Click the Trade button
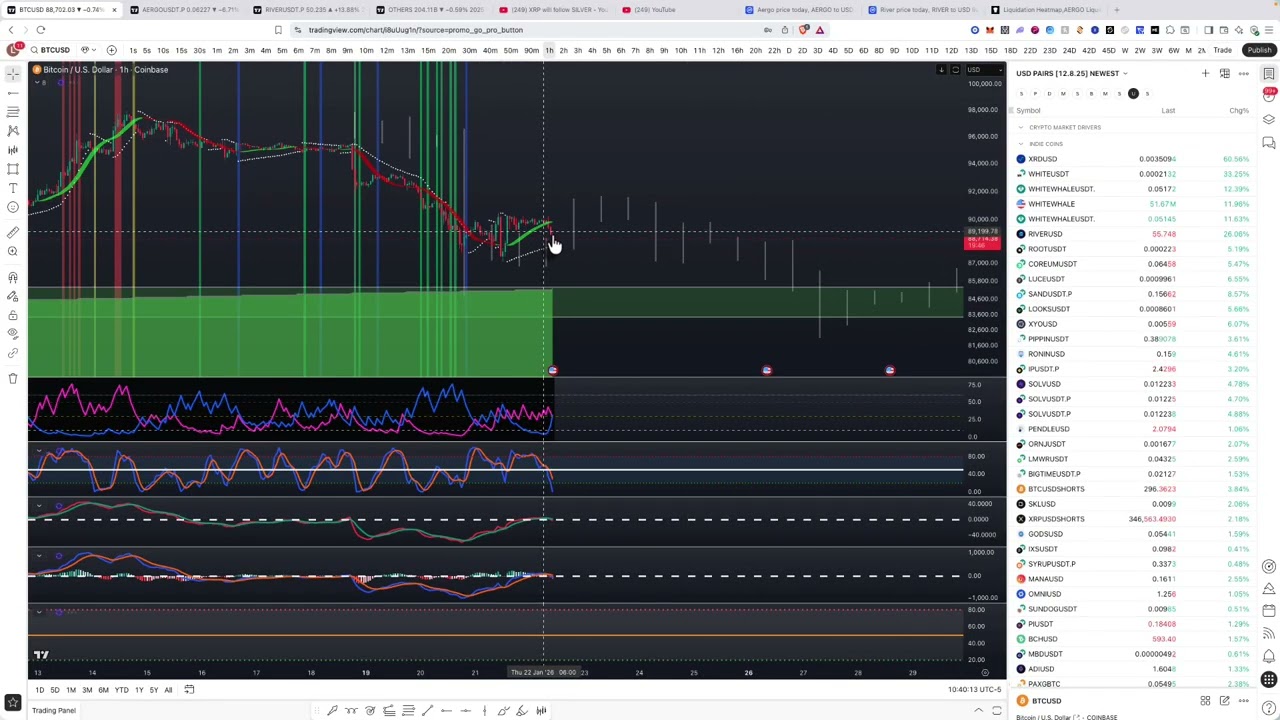1280x720 pixels. [1222, 50]
